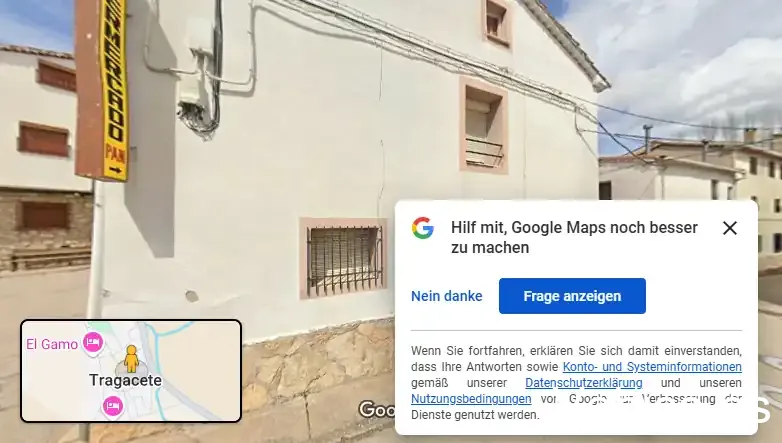
Task: Click the Google watermark on street view
Action: click(x=377, y=410)
